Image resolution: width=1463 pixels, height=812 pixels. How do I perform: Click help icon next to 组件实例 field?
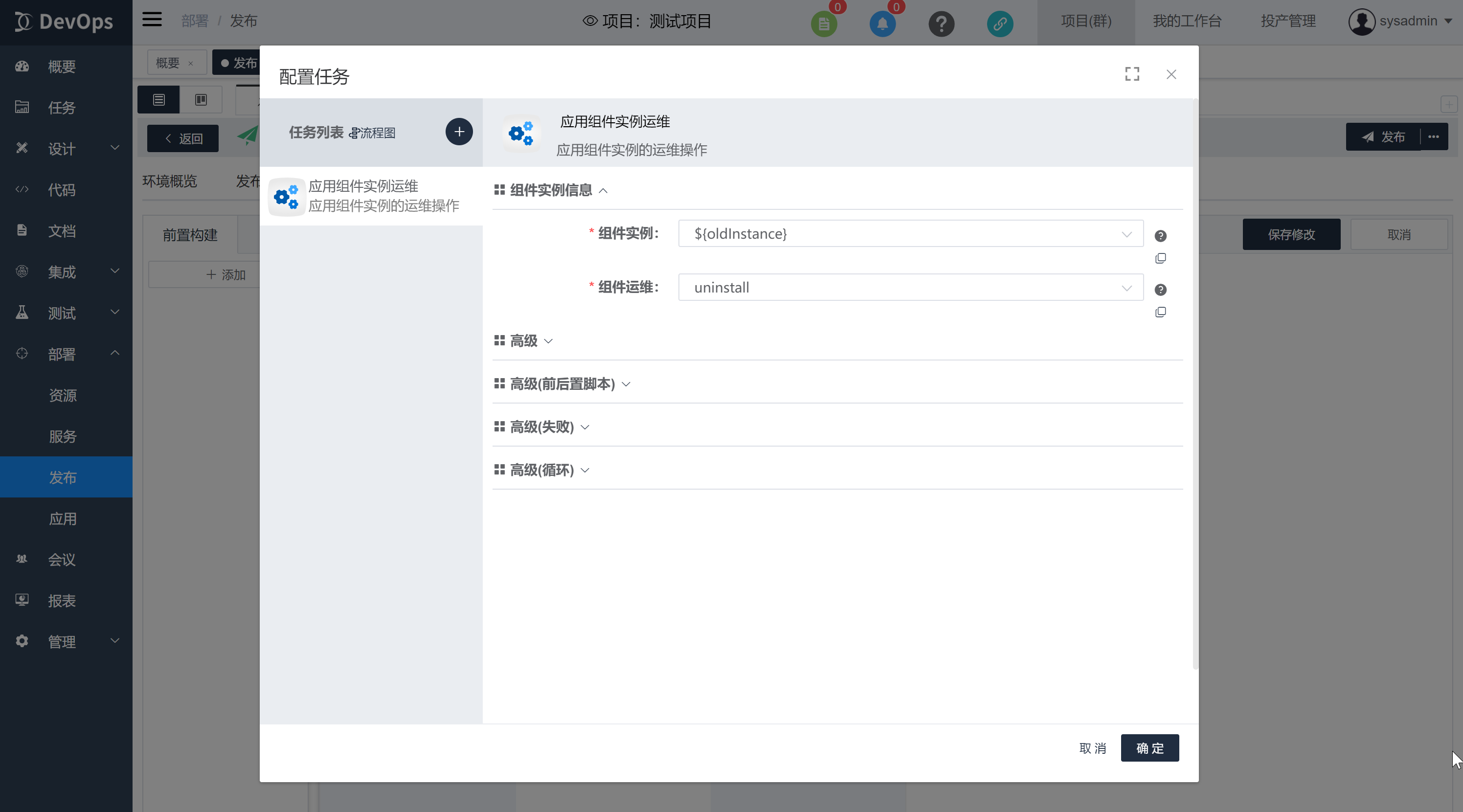pos(1160,236)
